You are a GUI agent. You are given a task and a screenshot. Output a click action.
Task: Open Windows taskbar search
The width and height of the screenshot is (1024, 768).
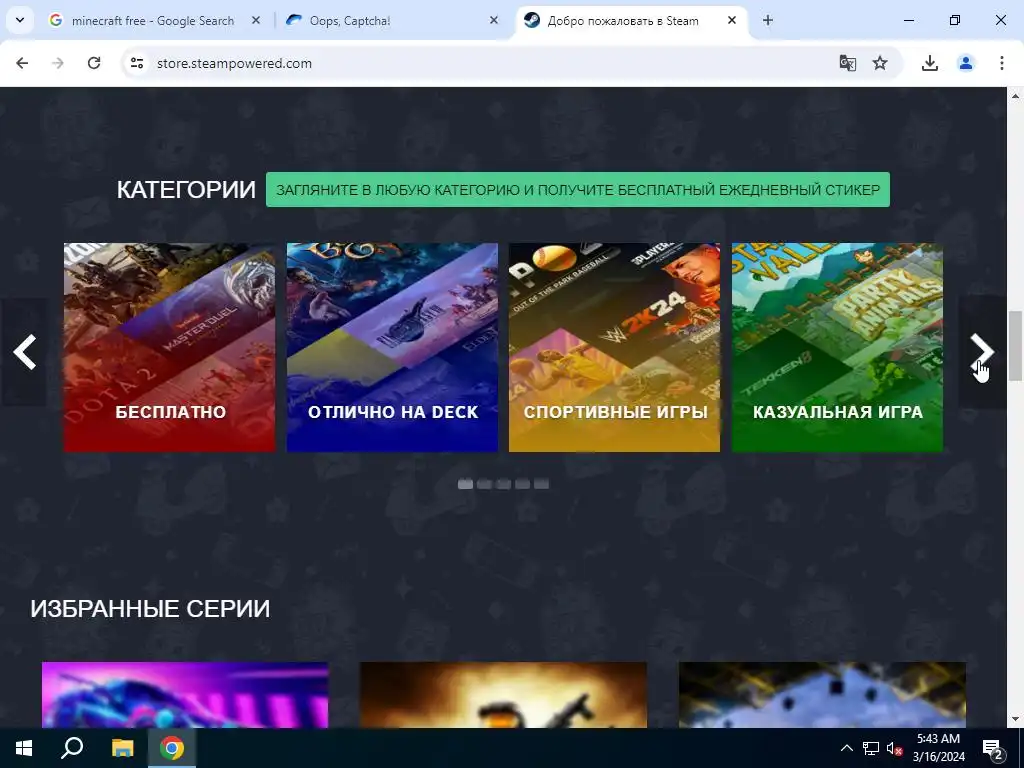point(72,748)
